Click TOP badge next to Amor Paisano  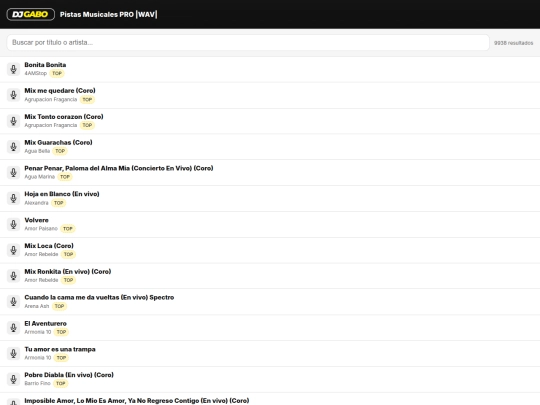click(x=68, y=229)
